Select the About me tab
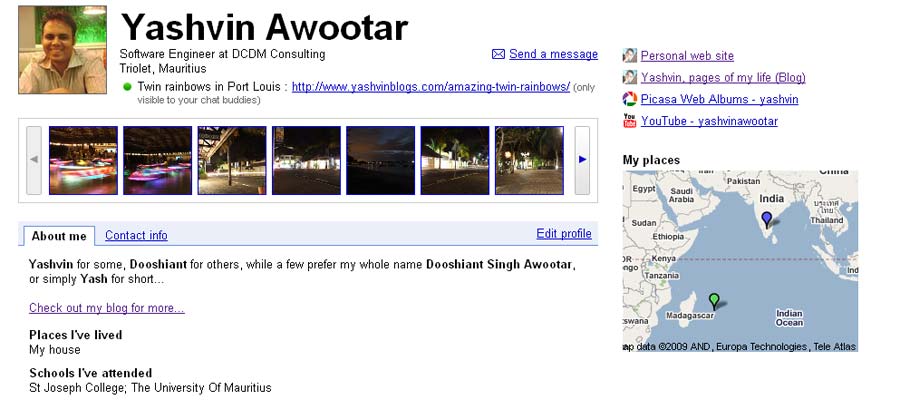 [x=59, y=236]
